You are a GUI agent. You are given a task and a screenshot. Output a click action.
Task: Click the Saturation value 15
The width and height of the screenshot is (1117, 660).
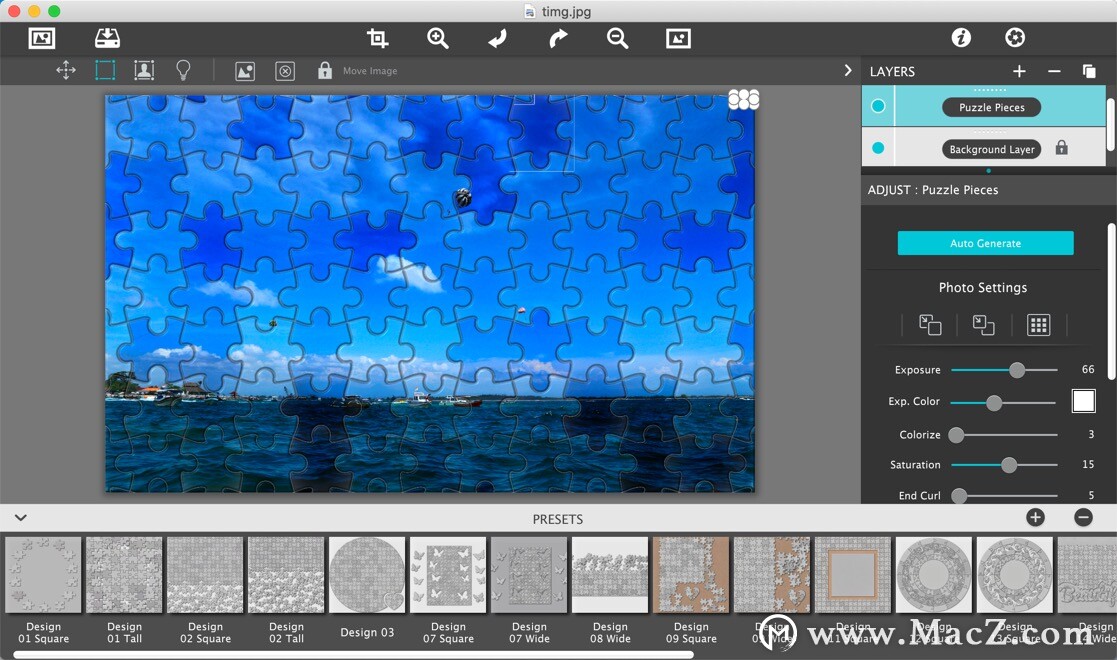pos(1088,464)
